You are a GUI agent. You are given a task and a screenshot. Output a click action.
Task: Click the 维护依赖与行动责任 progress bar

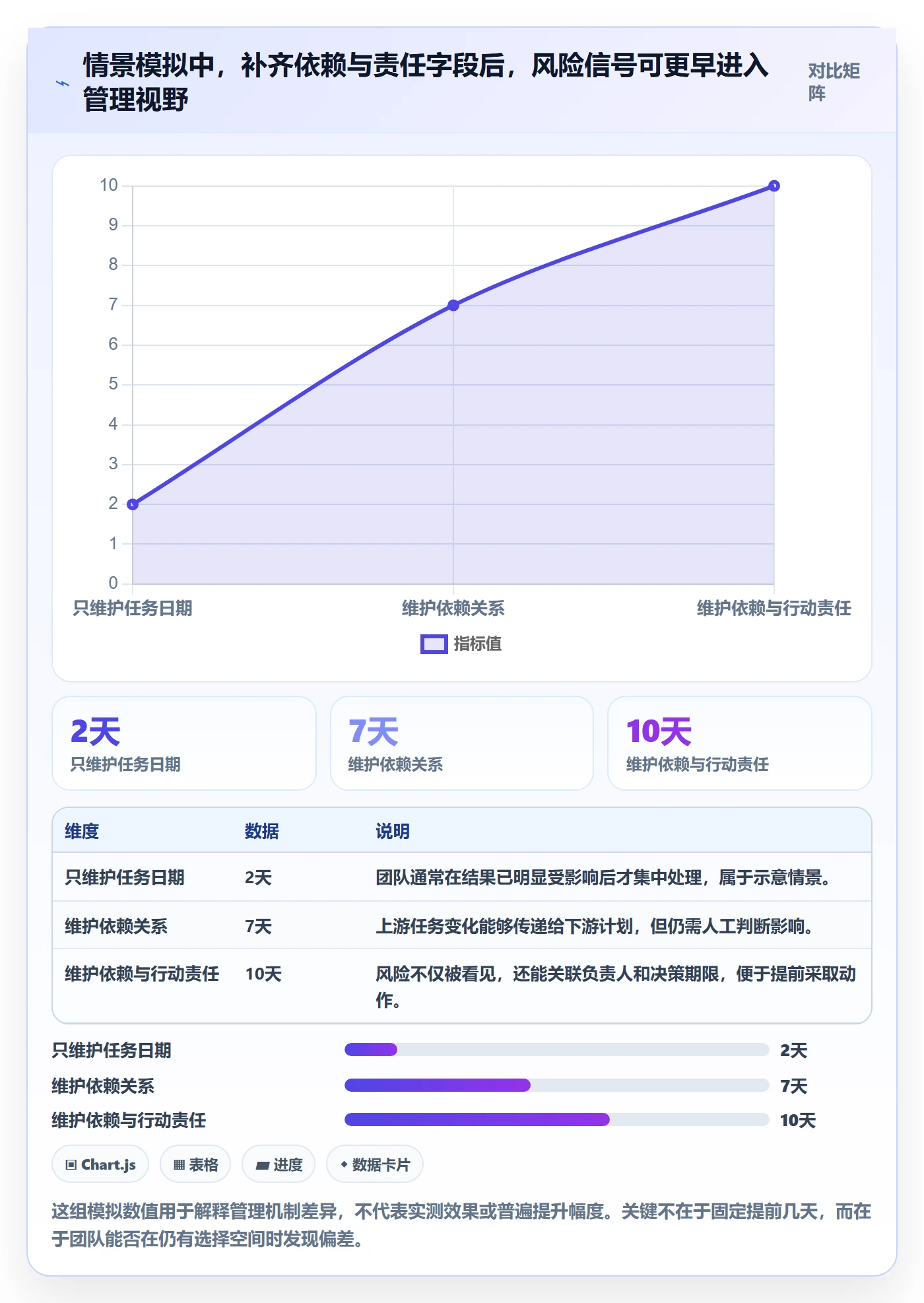(x=557, y=1119)
